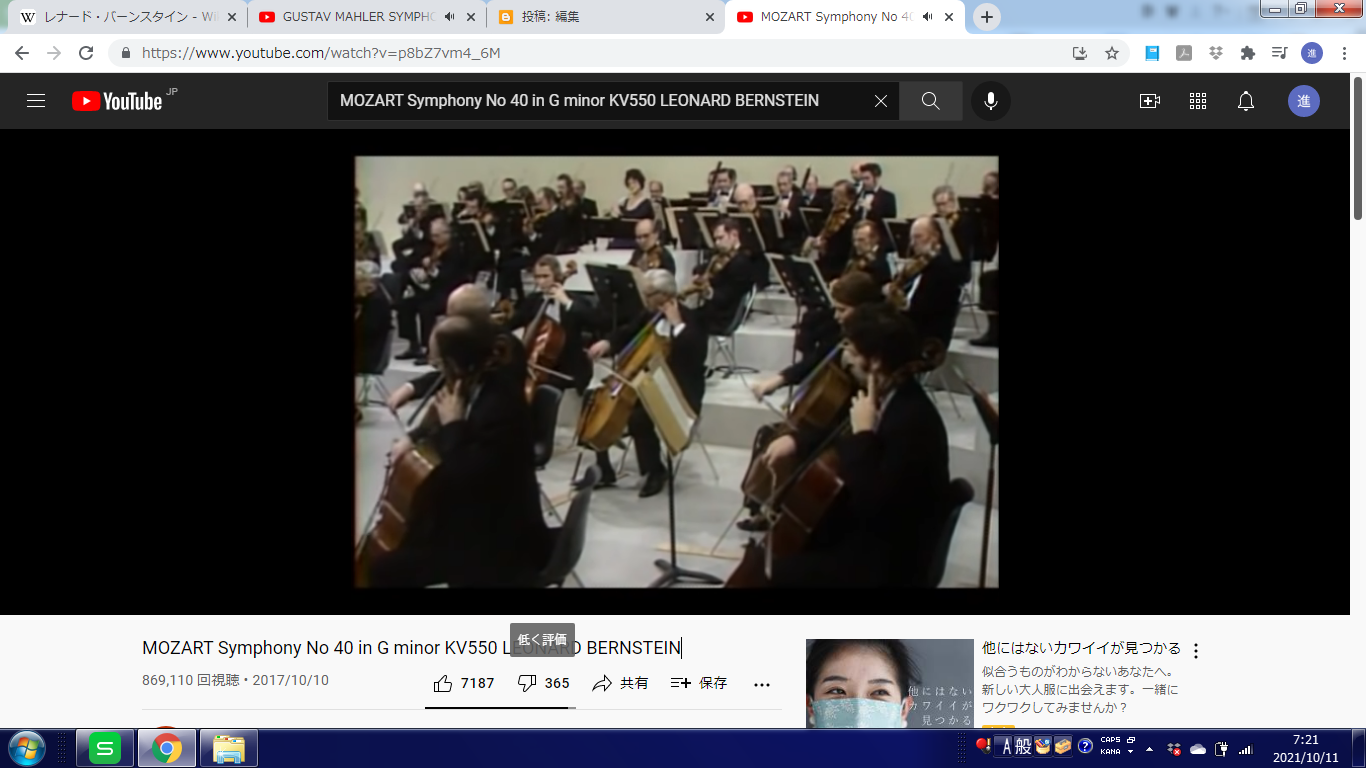
Task: Like the video with thumbs up
Action: point(464,683)
